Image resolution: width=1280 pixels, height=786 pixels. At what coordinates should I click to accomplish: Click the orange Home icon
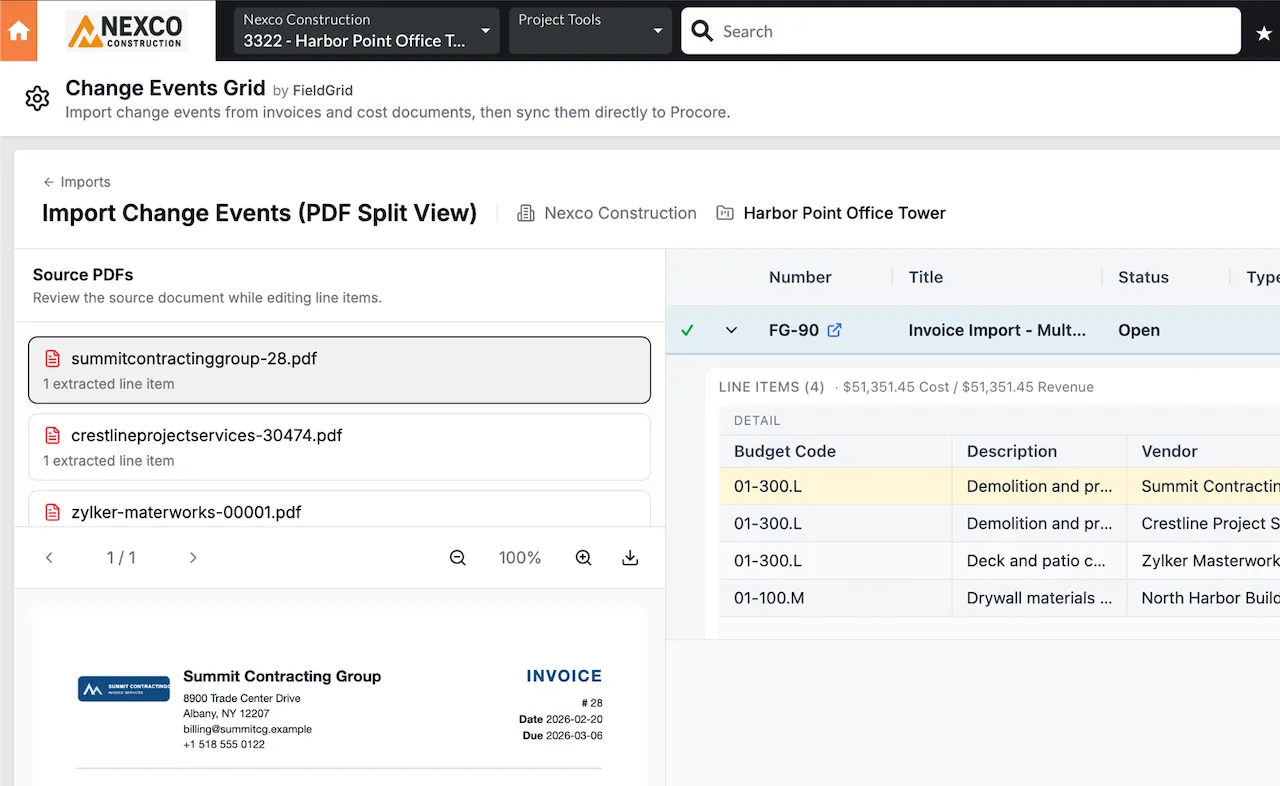(18, 31)
